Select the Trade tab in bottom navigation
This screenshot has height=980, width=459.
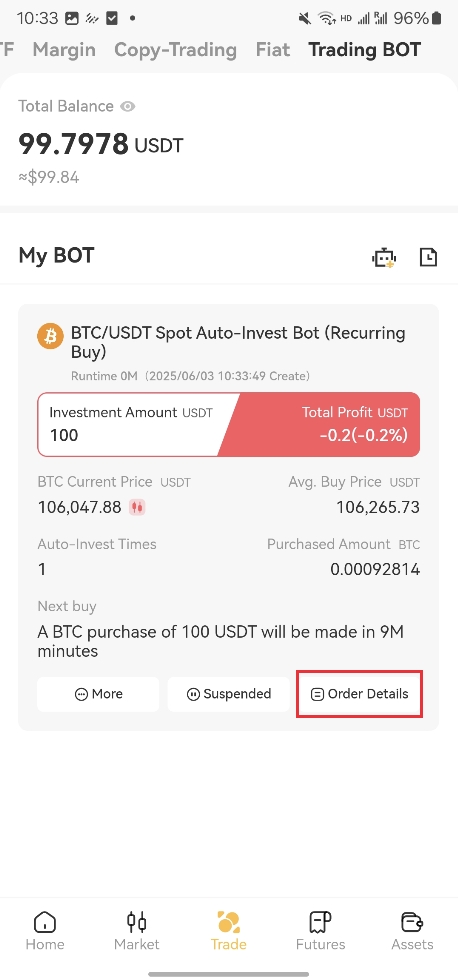tap(228, 931)
